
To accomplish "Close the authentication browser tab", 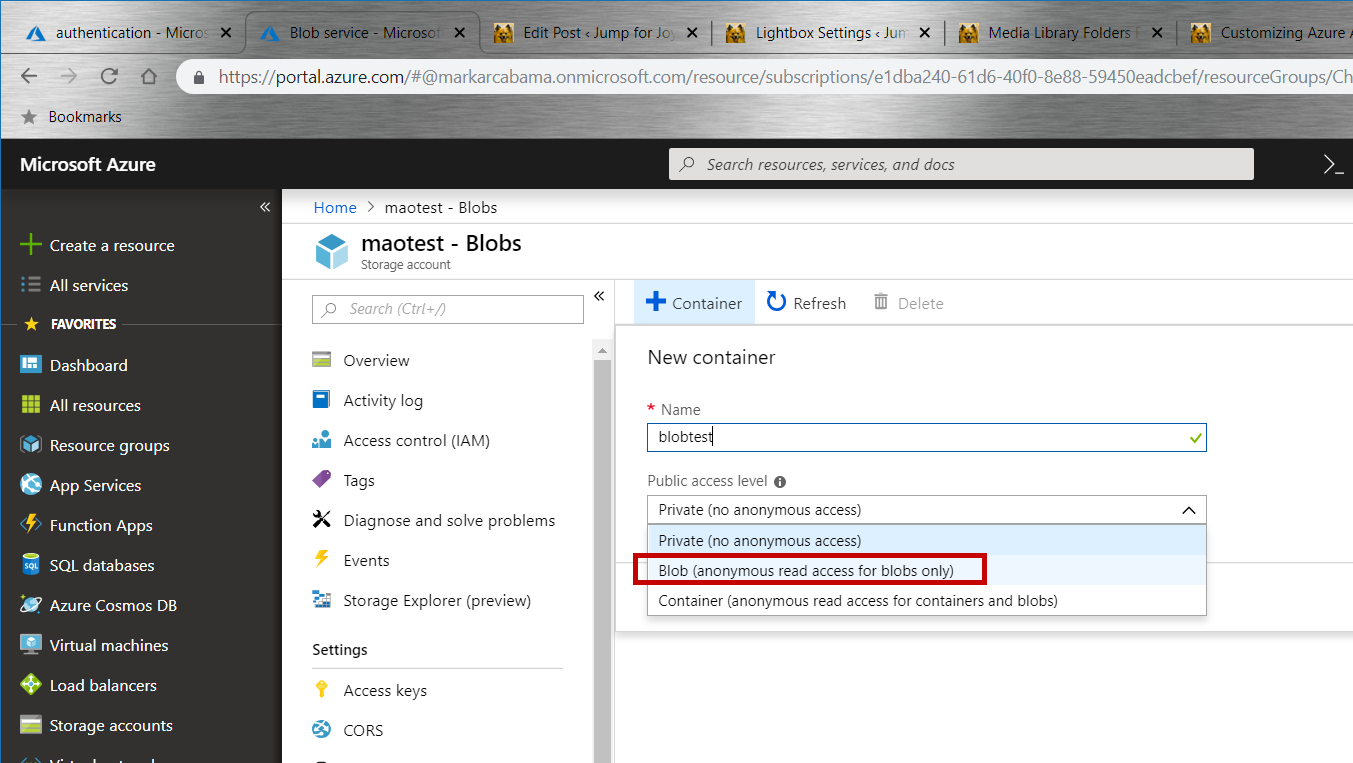I will pos(226,33).
